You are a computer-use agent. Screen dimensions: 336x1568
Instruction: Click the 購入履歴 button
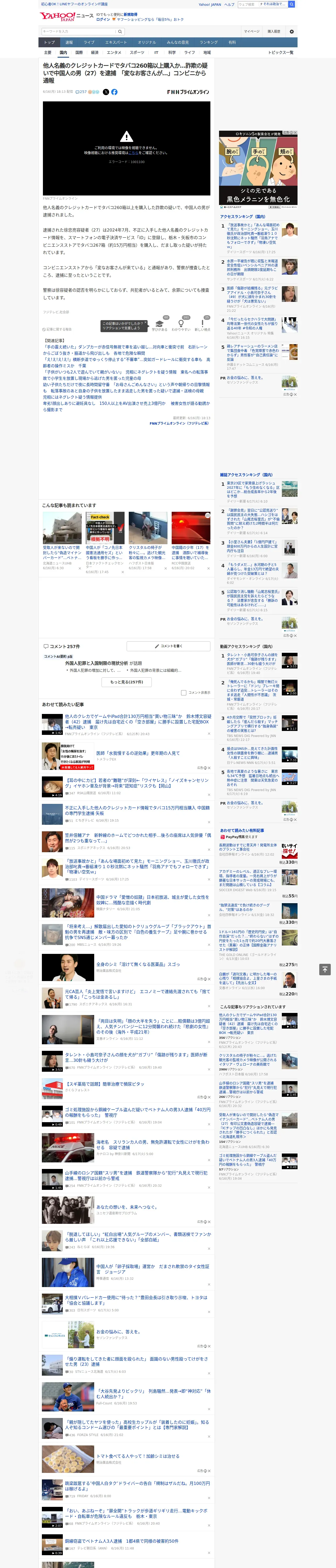coord(274,32)
